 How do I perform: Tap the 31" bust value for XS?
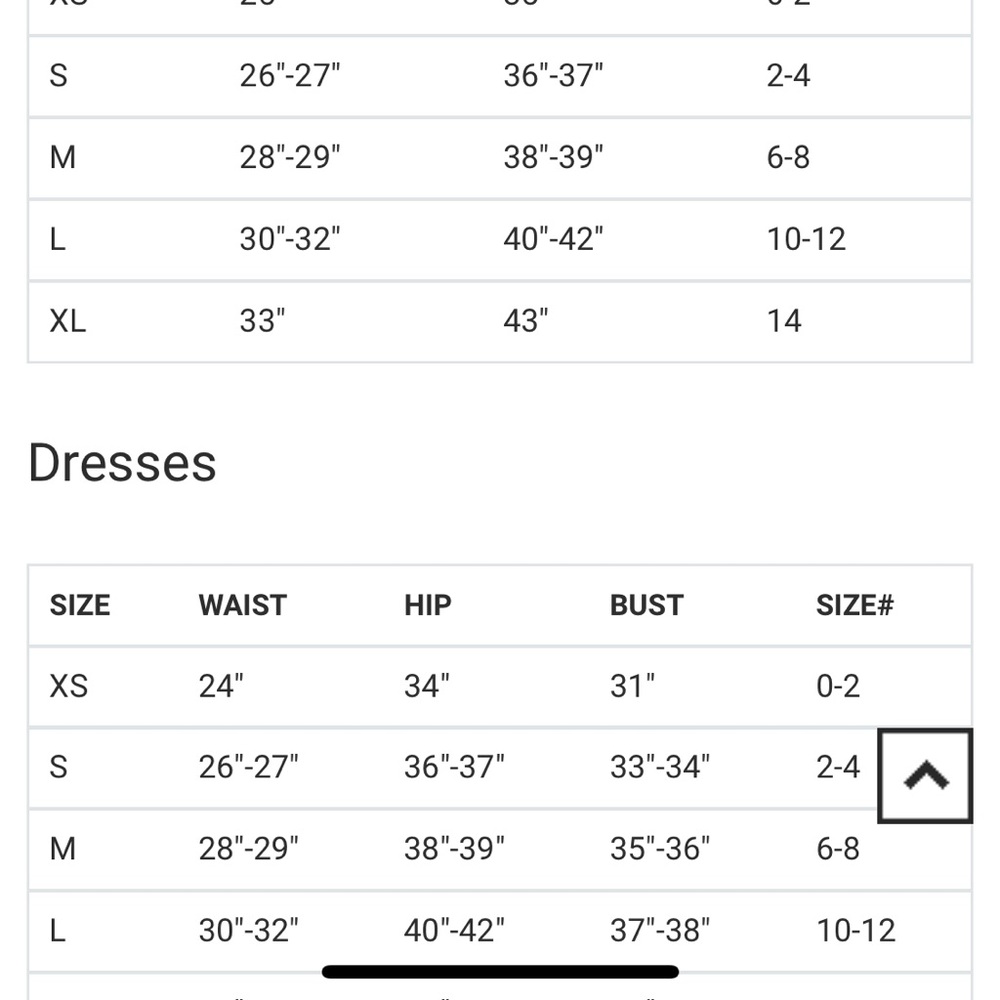click(x=632, y=686)
